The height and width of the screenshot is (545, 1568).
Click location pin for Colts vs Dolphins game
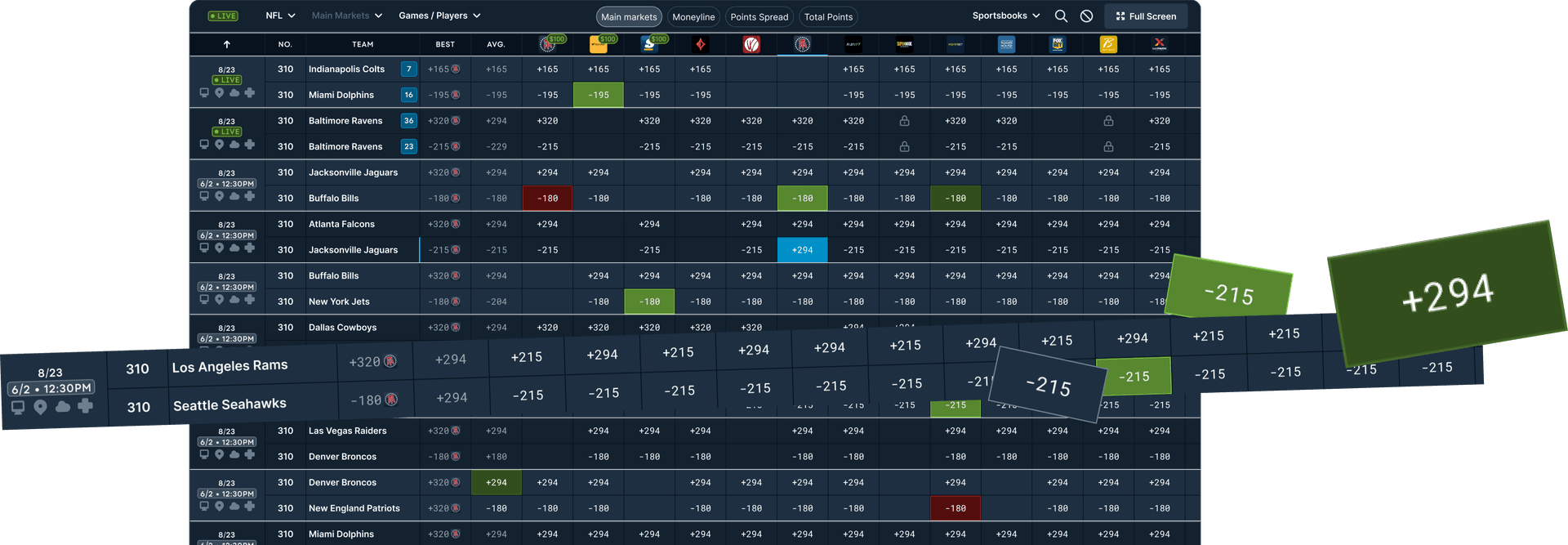(219, 93)
